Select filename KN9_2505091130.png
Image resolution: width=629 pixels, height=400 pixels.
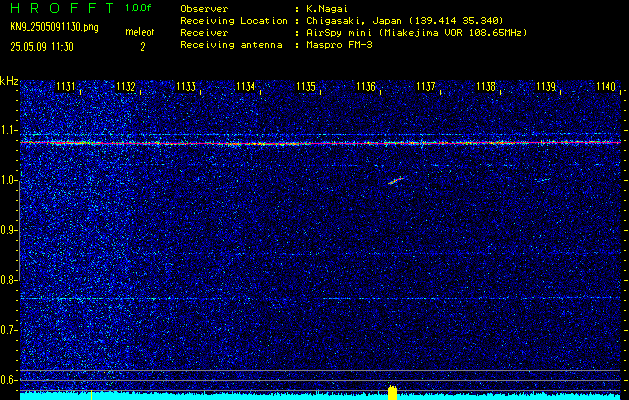(x=54, y=27)
